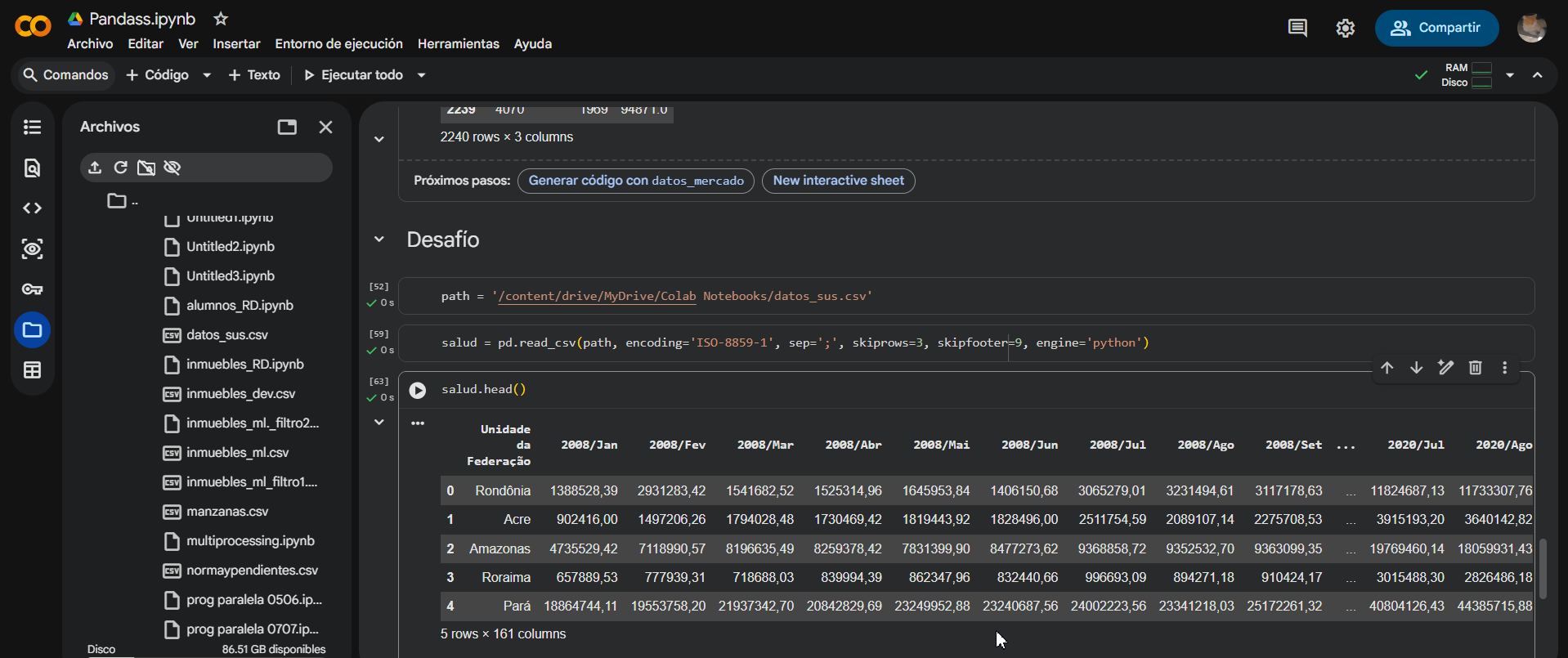
Task: Open code snippets sidebar icon
Action: point(32,208)
